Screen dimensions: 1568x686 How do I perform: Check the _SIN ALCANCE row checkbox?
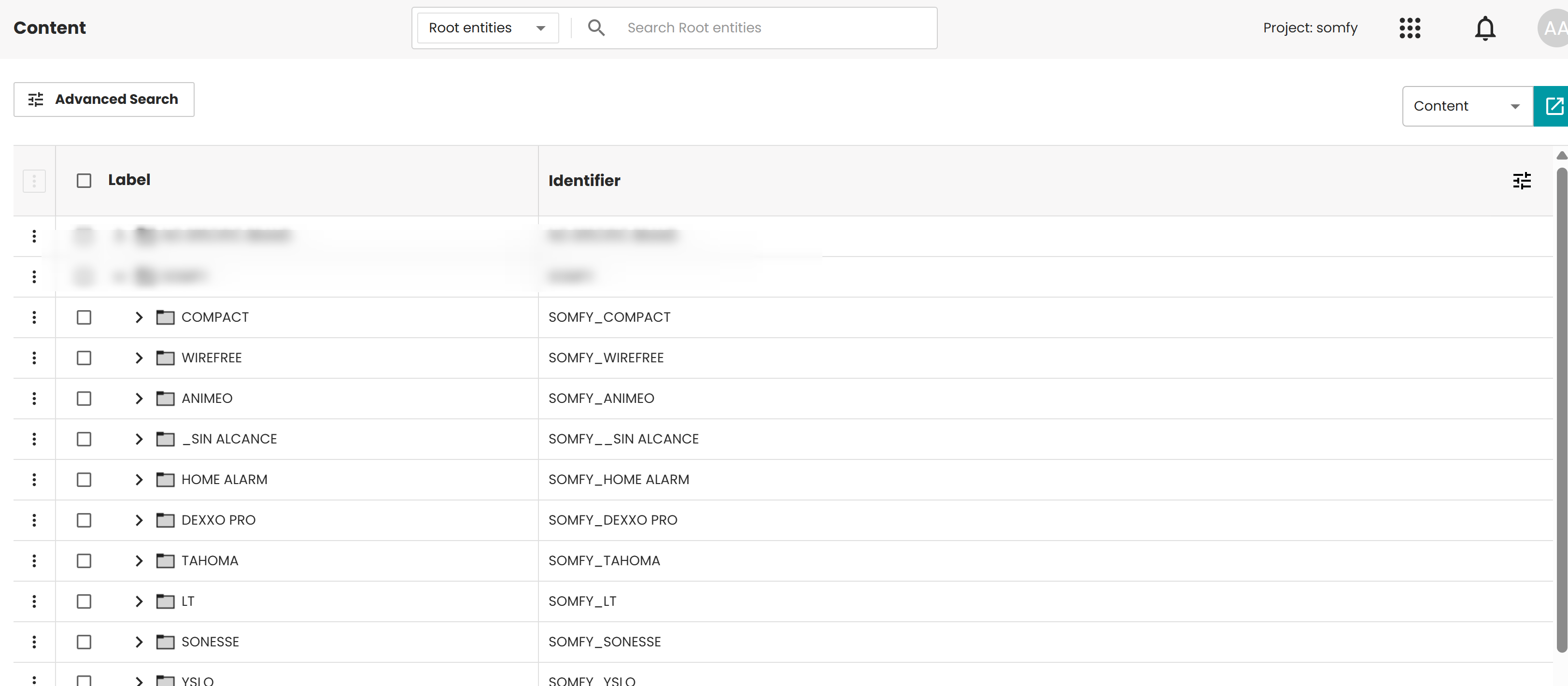click(84, 439)
